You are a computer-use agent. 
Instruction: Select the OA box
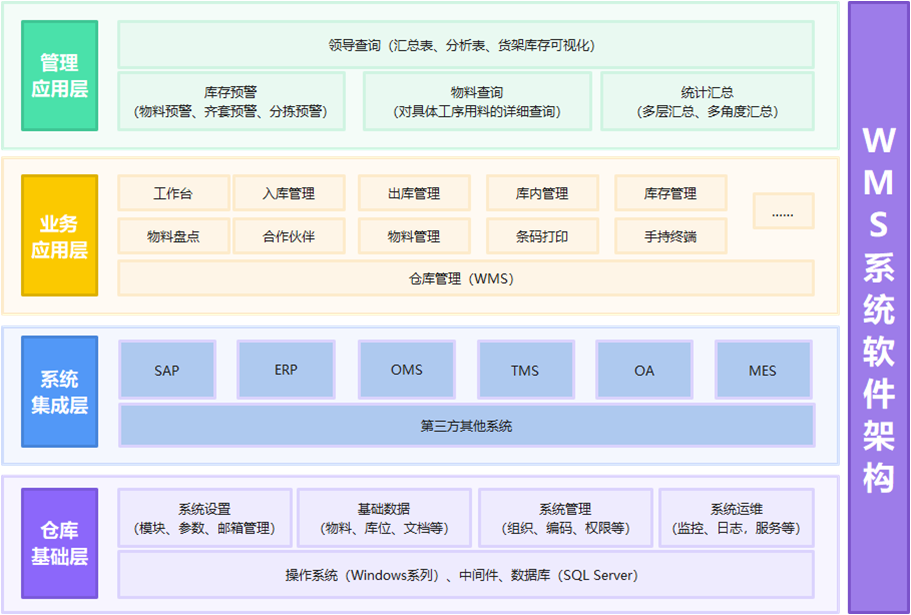coord(644,370)
